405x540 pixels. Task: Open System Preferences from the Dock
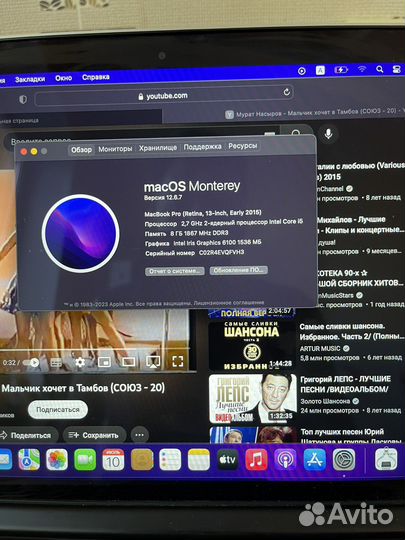click(x=344, y=460)
